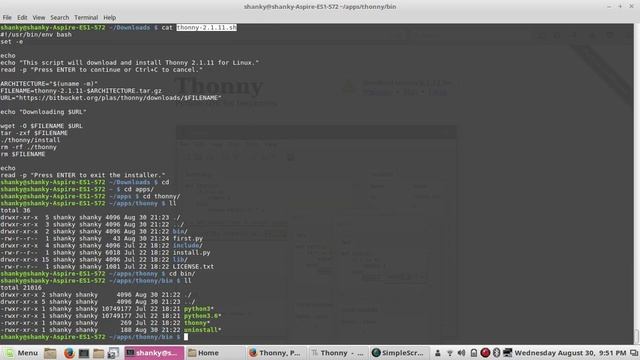Switch to Home file manager window

(215, 353)
